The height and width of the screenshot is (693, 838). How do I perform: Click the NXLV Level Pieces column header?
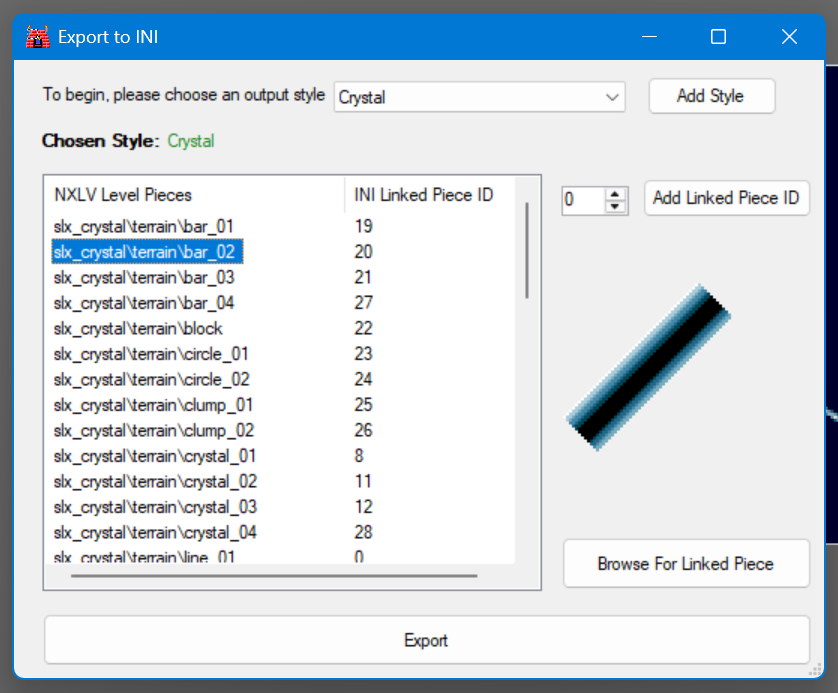click(123, 195)
